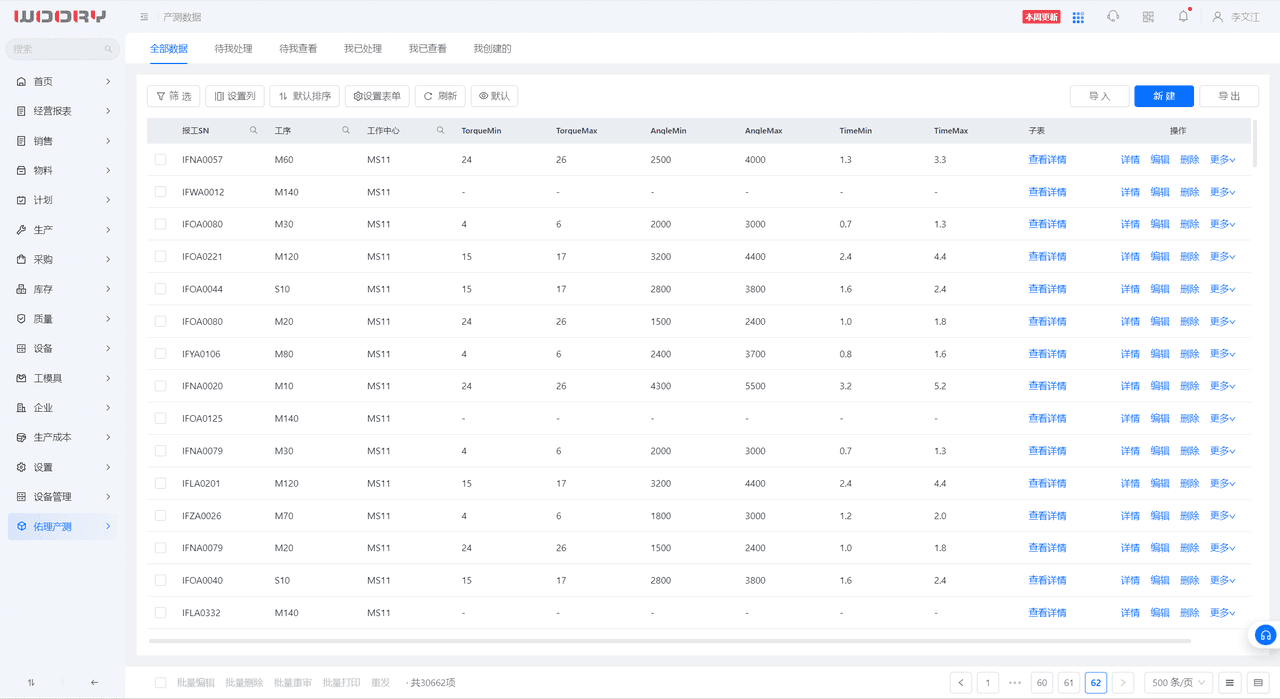The height and width of the screenshot is (699, 1280).
Task: Click the 刷新 refresh button
Action: 440,96
